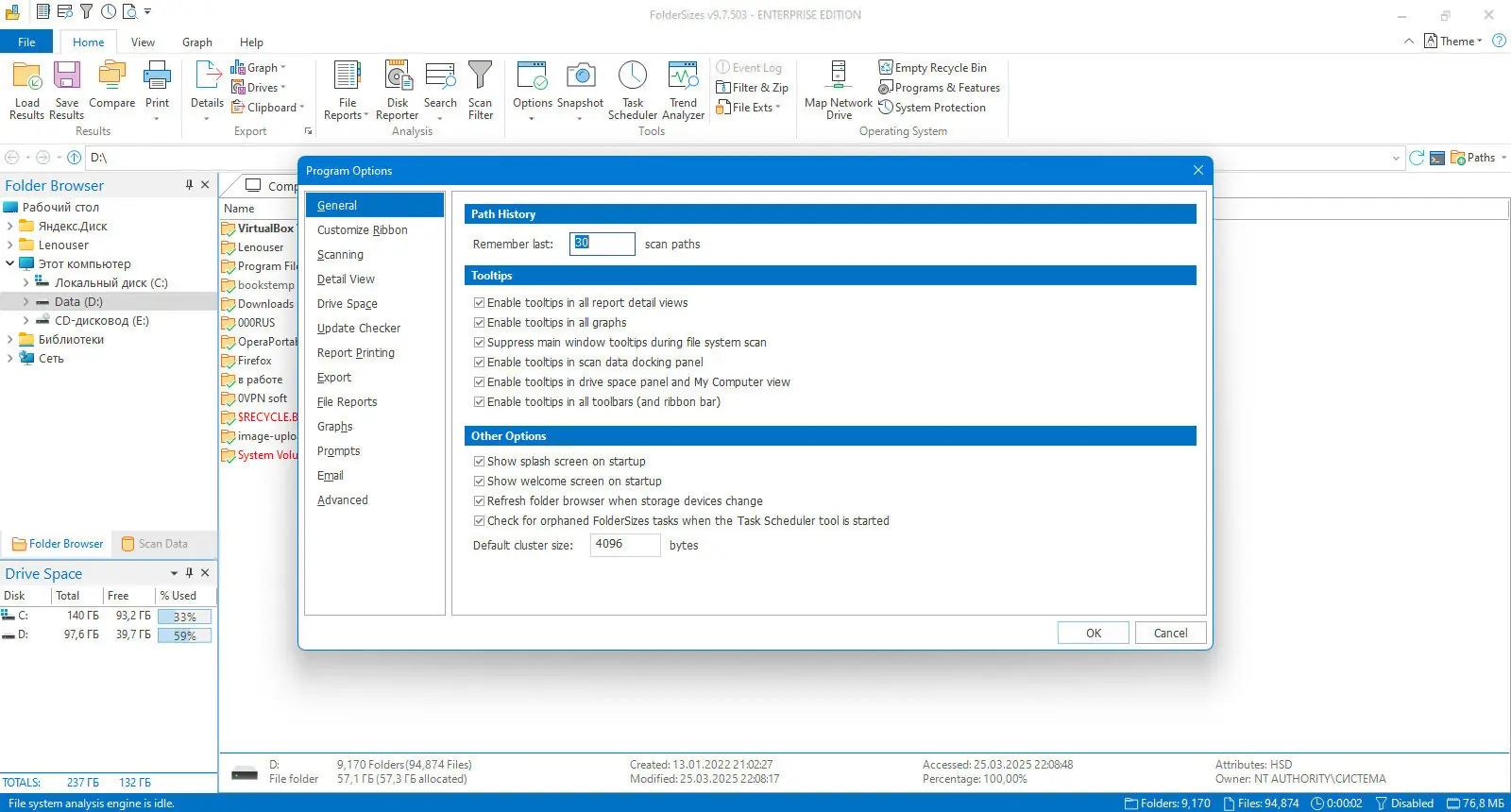1511x812 pixels.
Task: Toggle tooltips in all graphs
Action: point(479,323)
